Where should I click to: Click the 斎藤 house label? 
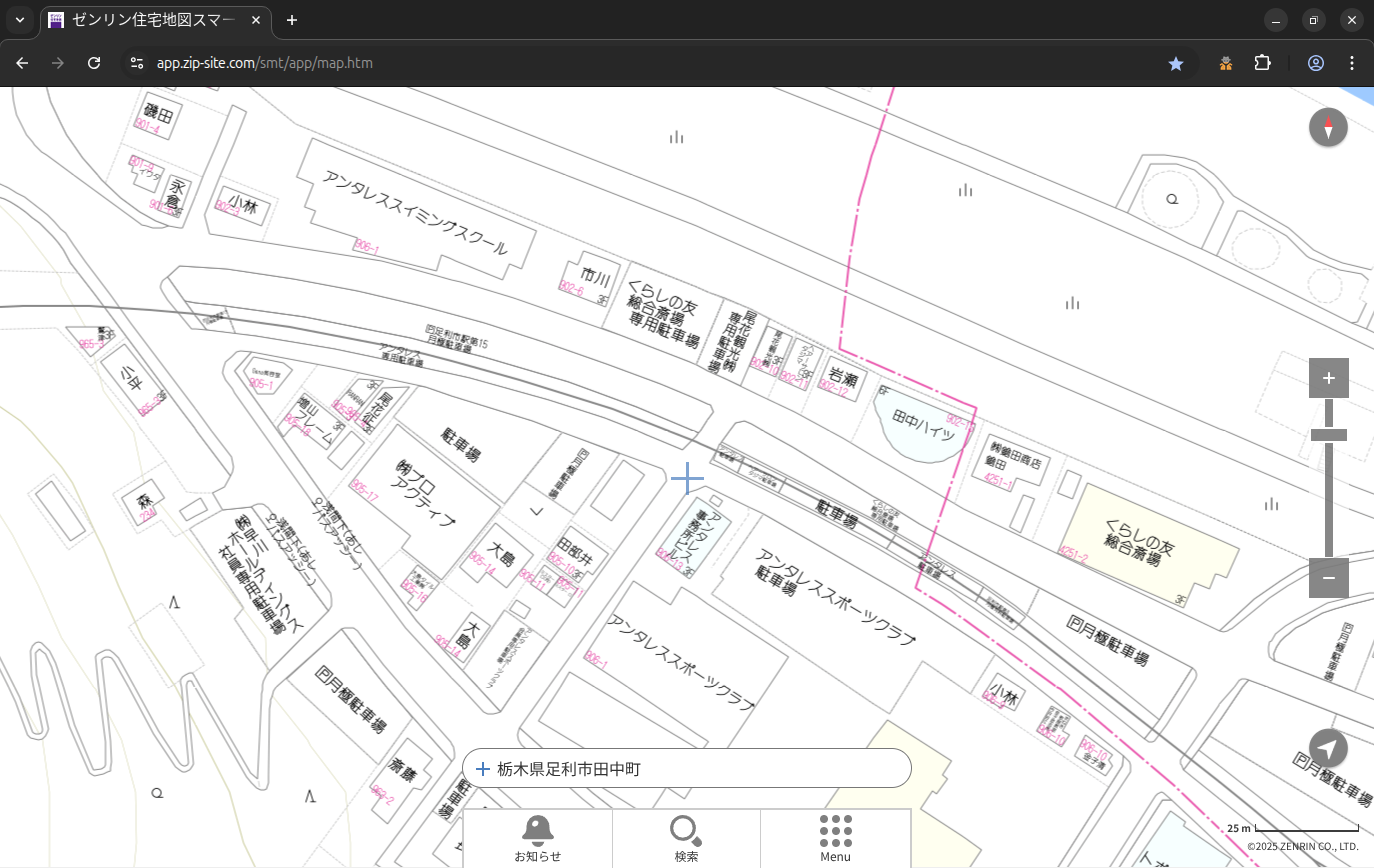[x=402, y=769]
